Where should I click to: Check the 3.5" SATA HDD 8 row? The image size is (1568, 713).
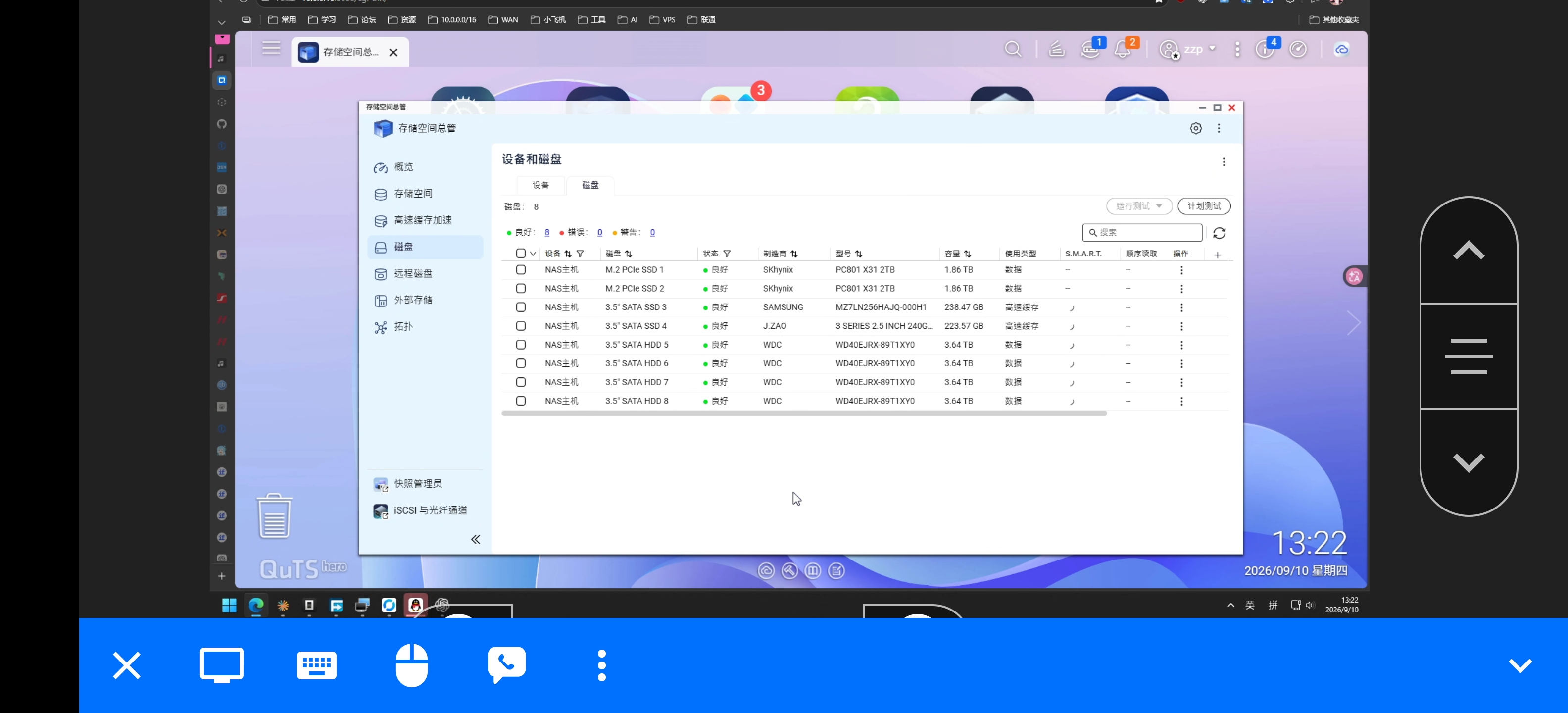click(520, 401)
